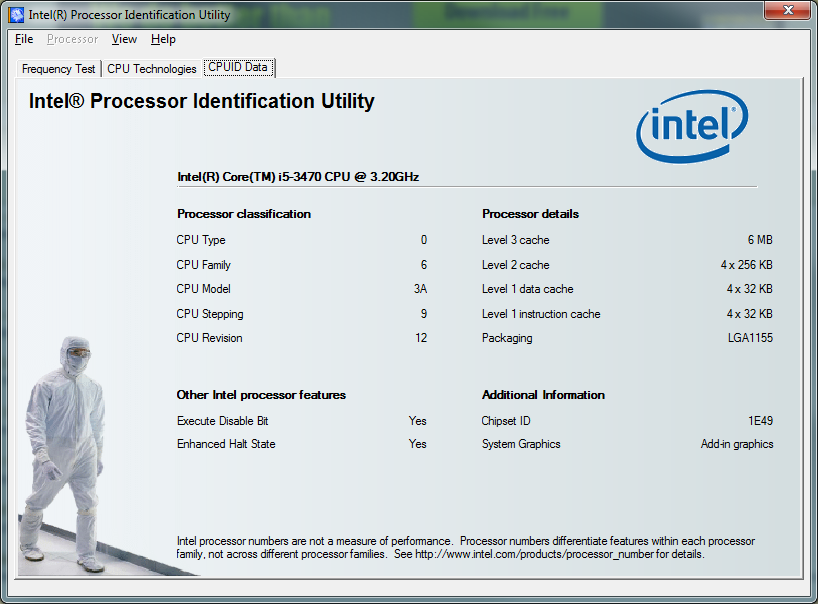Click the Other Intel processor features heading
This screenshot has height=604, width=818.
coord(261,395)
